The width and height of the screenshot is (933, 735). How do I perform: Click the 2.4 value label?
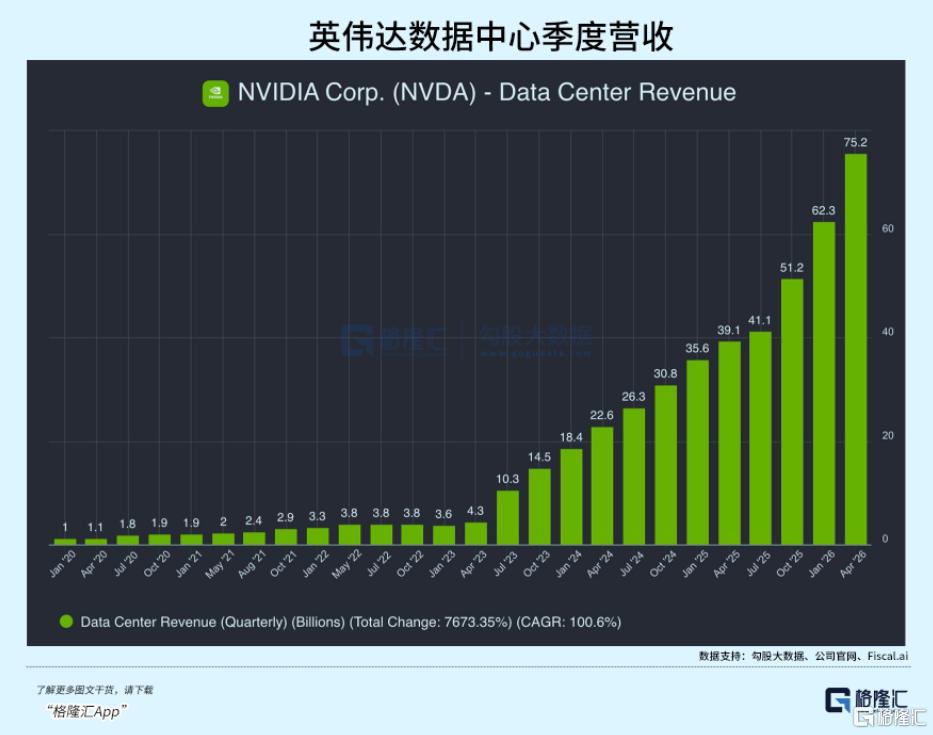253,521
